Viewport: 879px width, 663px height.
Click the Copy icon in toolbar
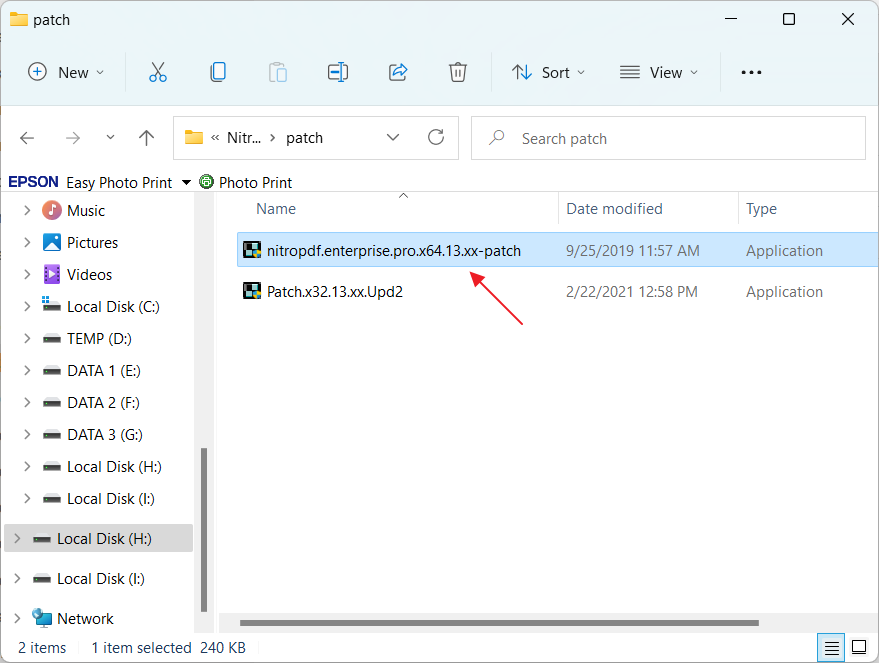click(218, 72)
